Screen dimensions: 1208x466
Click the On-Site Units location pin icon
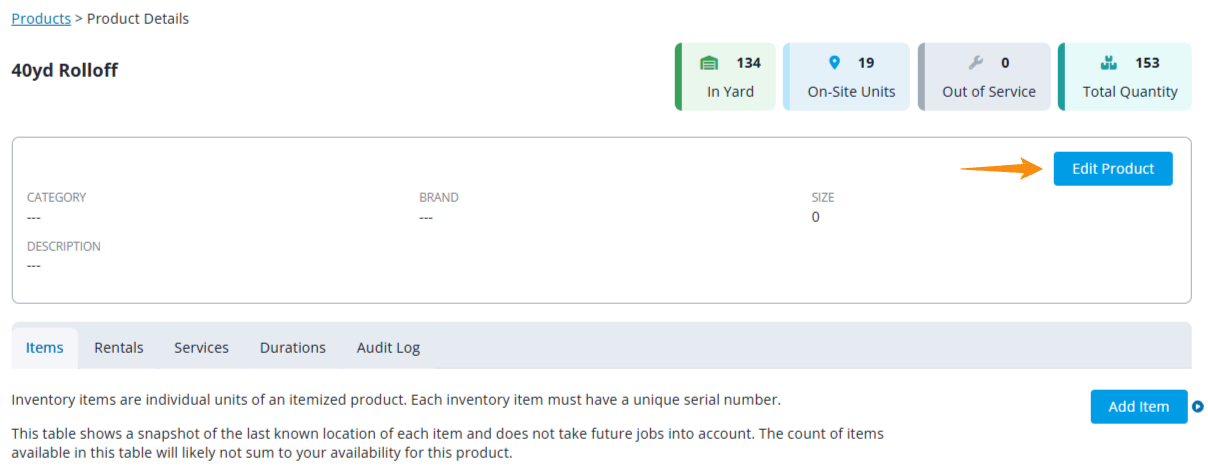[835, 63]
